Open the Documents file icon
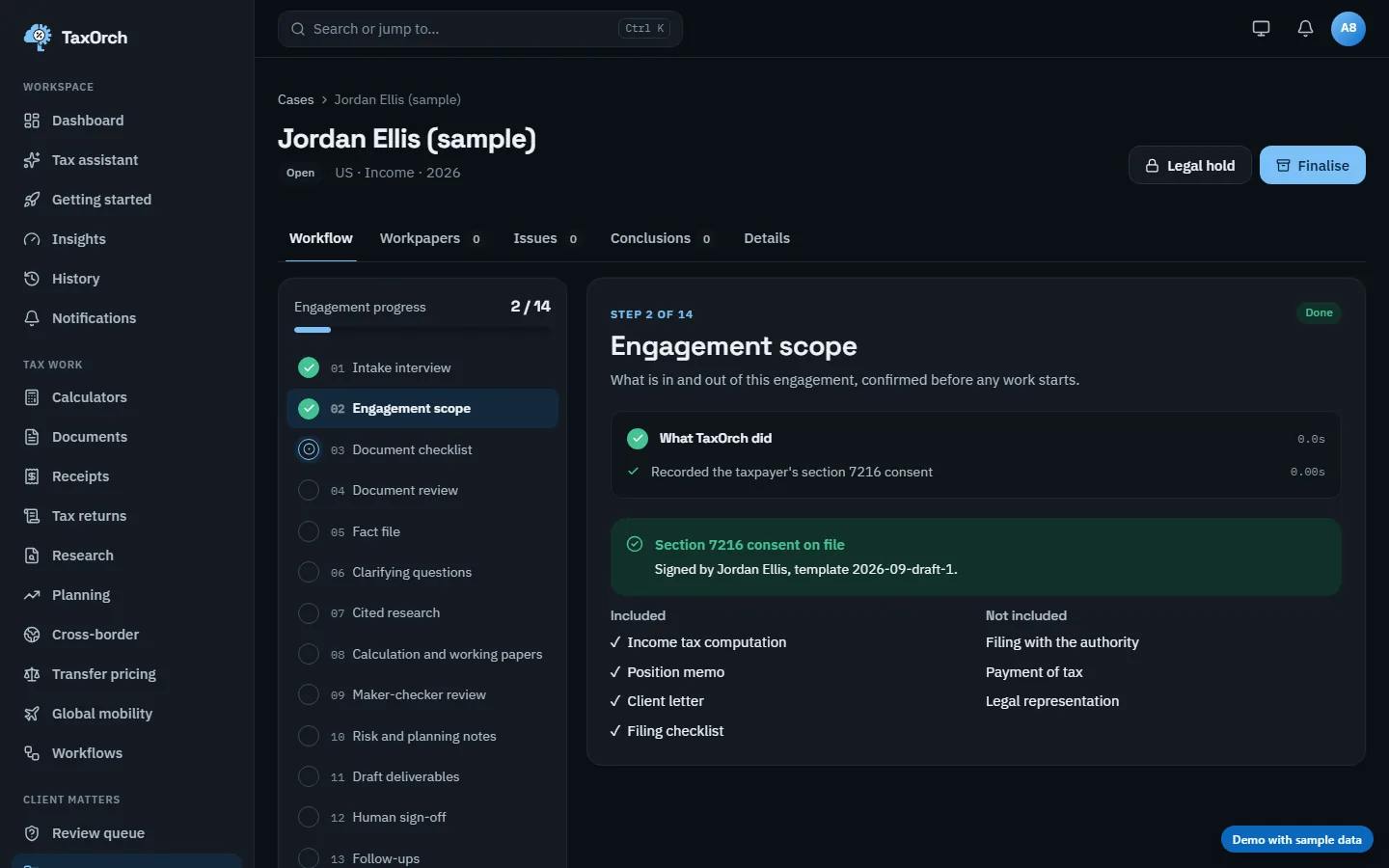 [x=32, y=437]
